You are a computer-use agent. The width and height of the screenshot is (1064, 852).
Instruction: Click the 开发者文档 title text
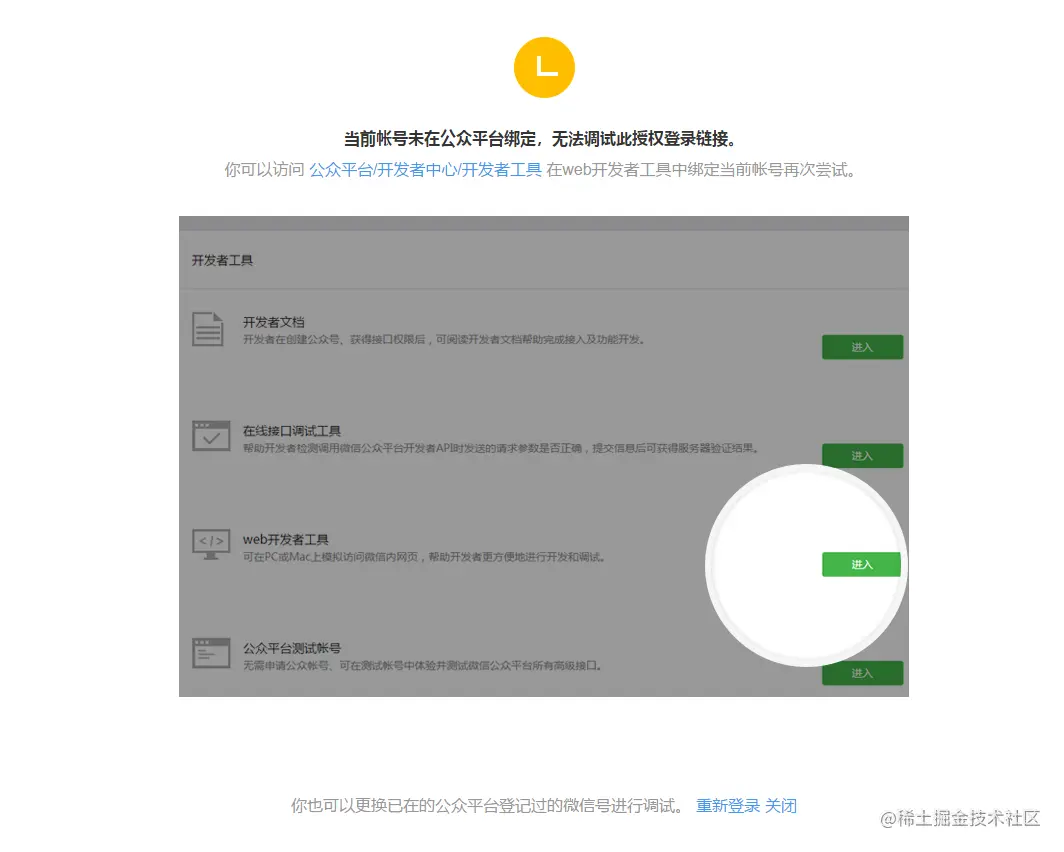click(273, 322)
